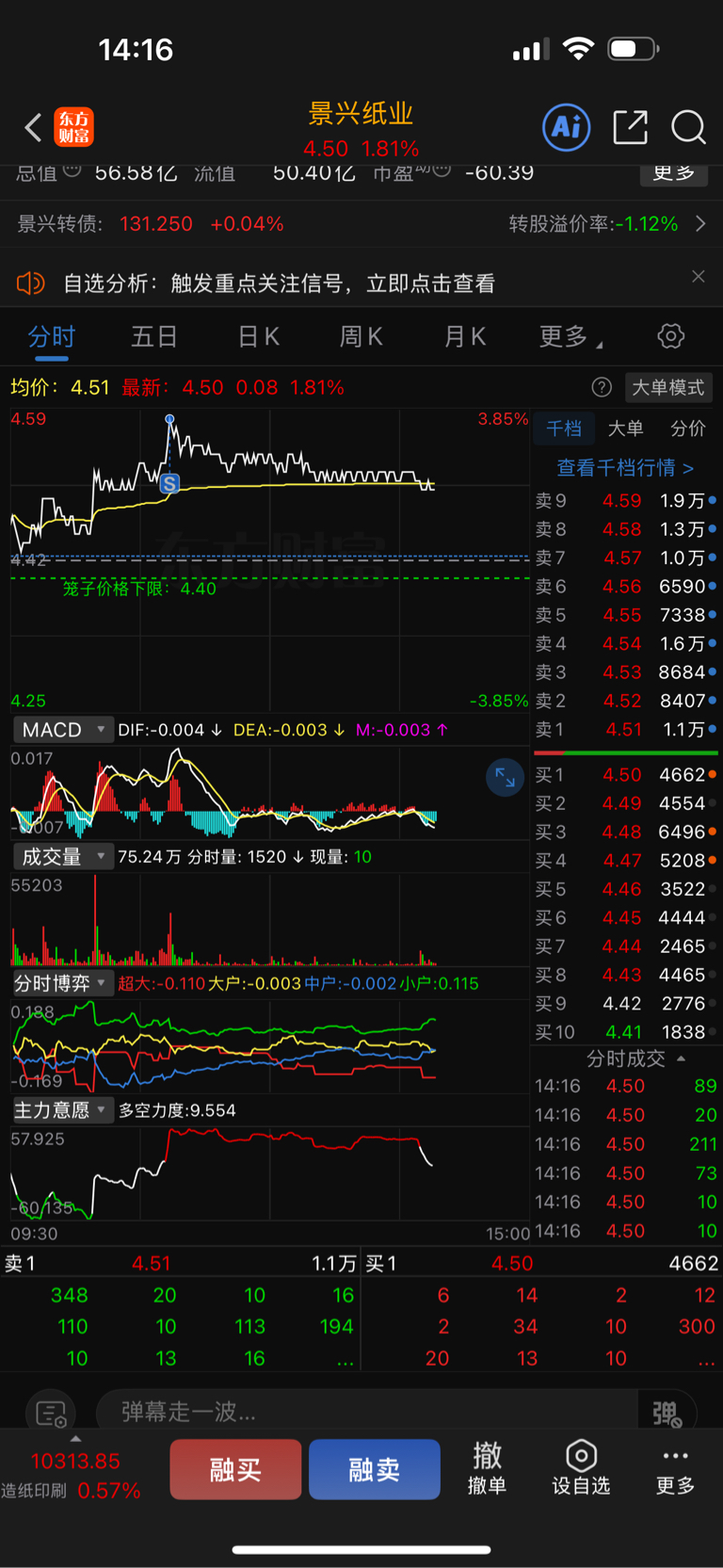Tap 造纸印刷 sector index 10313.85
This screenshot has width=723, height=1568.
[x=75, y=1462]
